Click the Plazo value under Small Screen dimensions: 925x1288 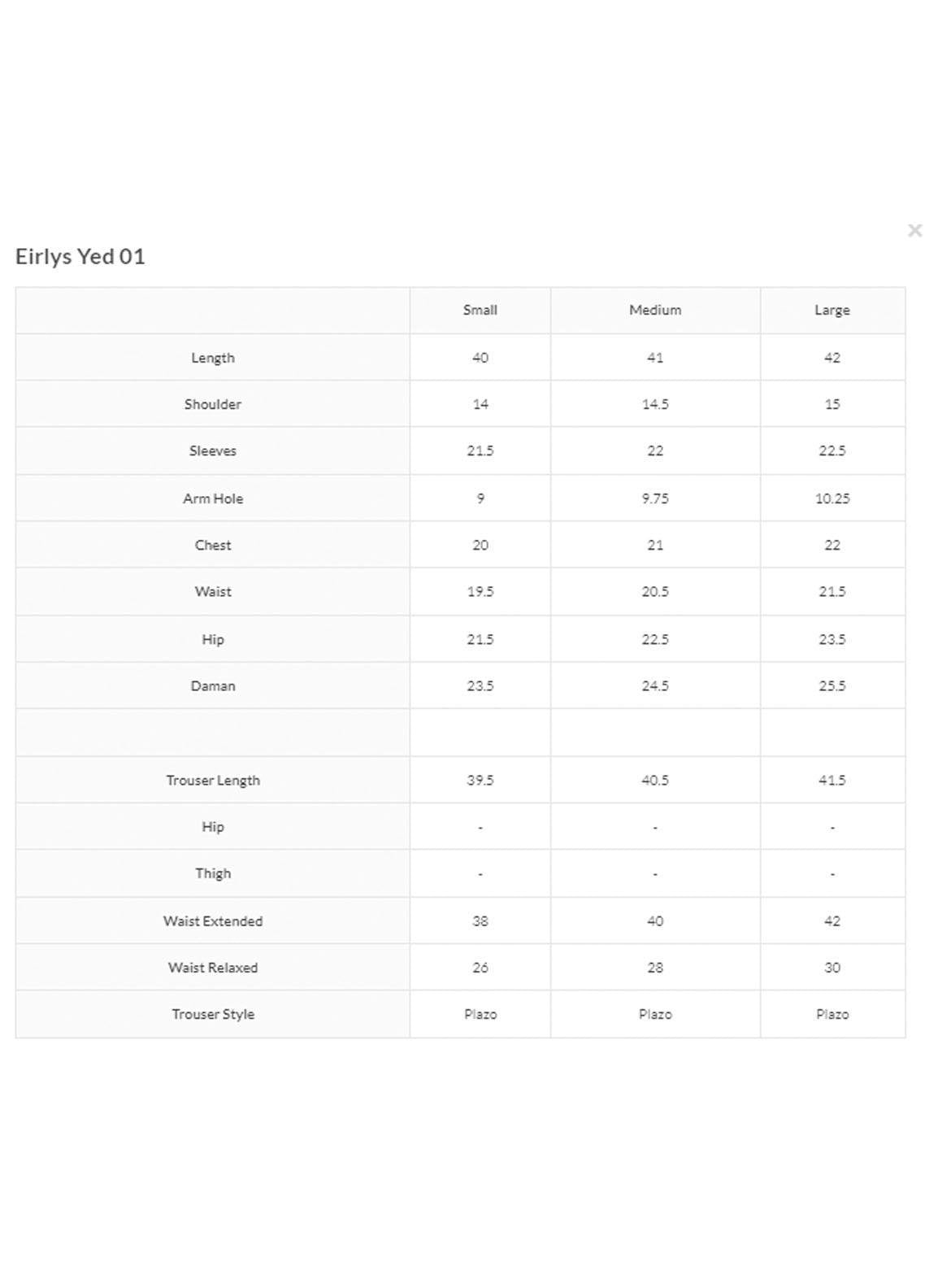(480, 1014)
